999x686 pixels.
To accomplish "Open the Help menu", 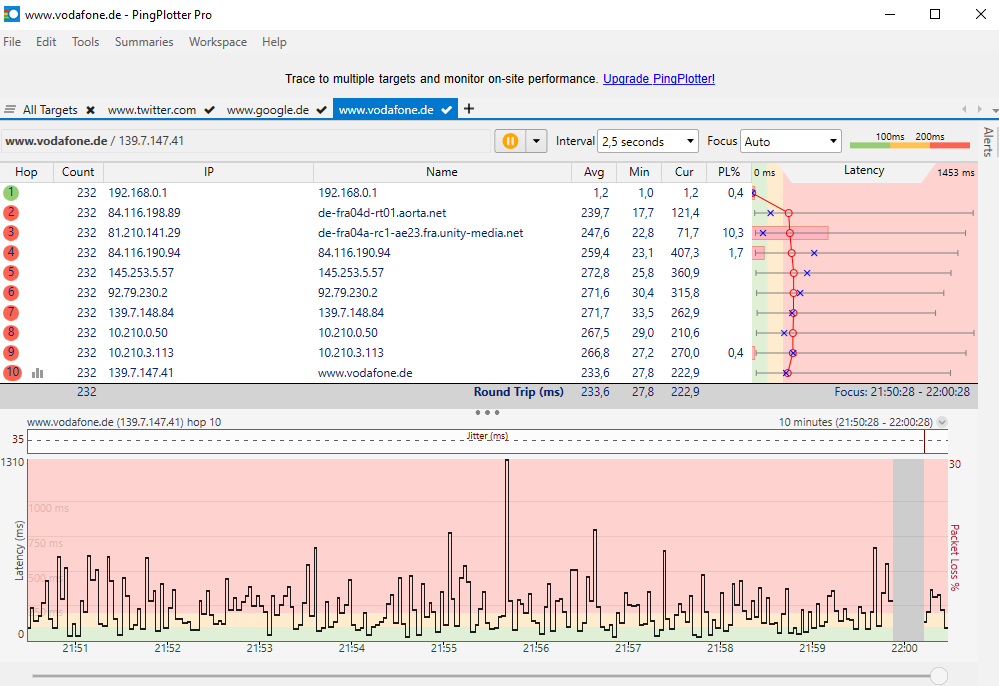I will click(274, 42).
